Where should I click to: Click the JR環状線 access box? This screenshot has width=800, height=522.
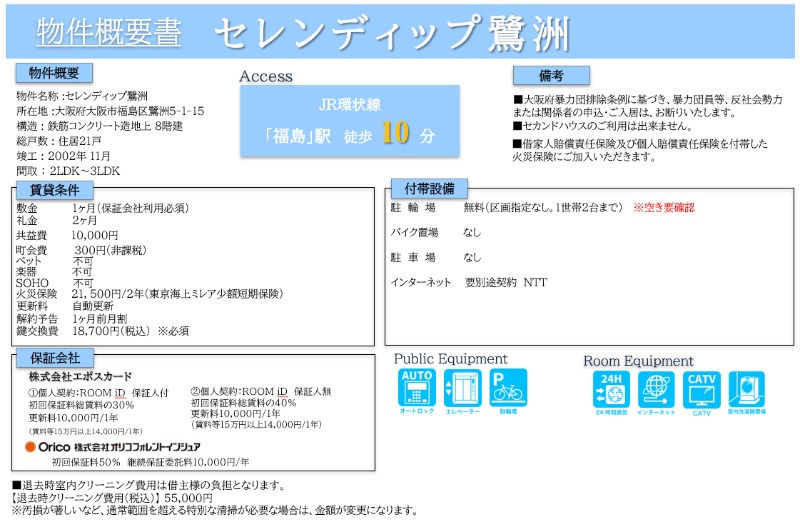tap(350, 102)
